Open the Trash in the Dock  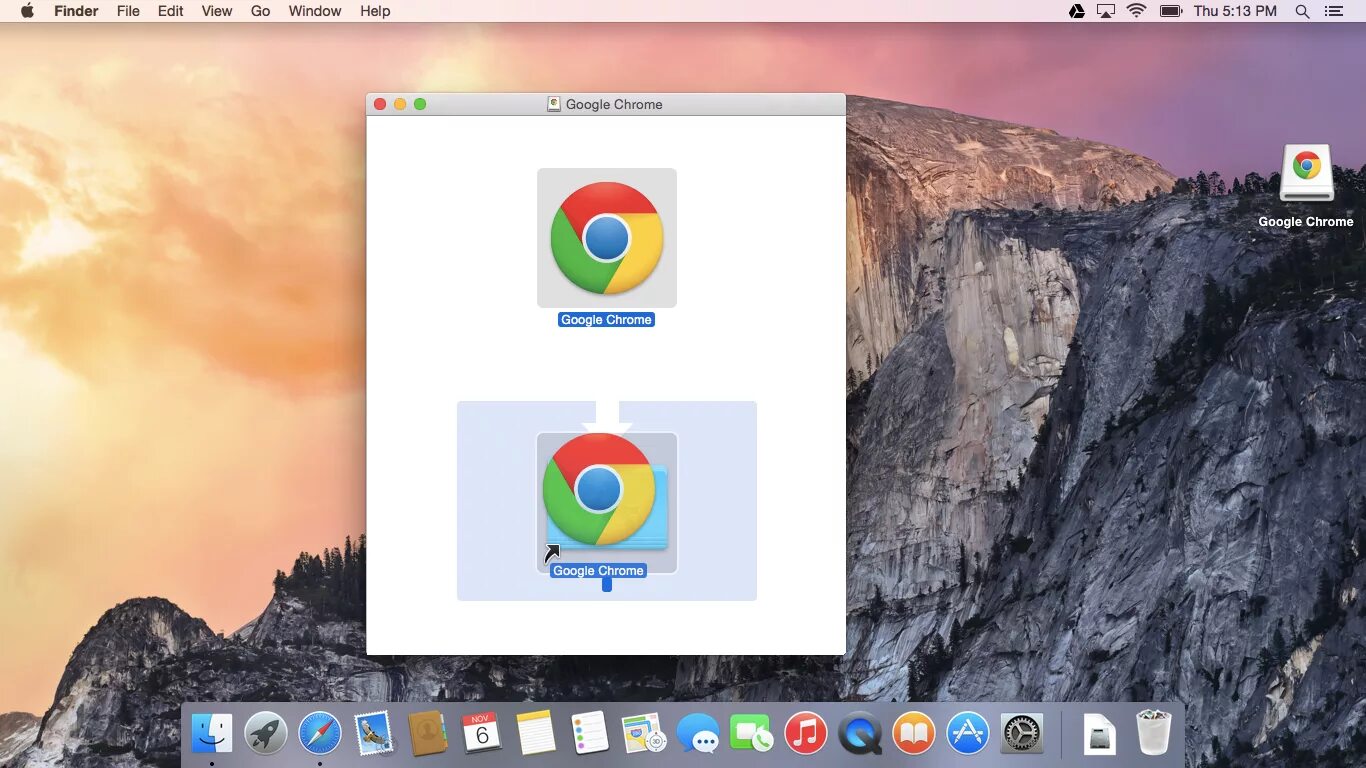tap(1154, 734)
